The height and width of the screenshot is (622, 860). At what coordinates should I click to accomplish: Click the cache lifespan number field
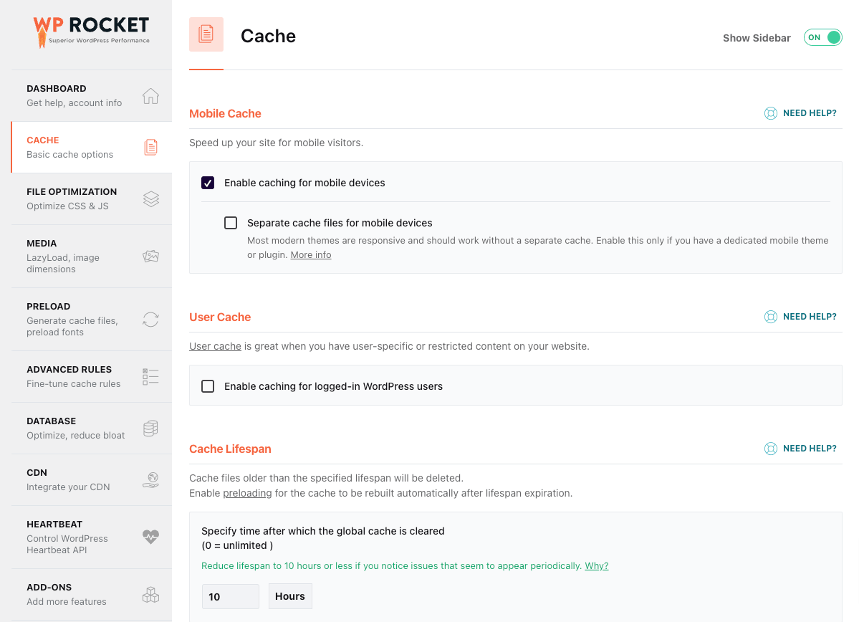coord(230,597)
